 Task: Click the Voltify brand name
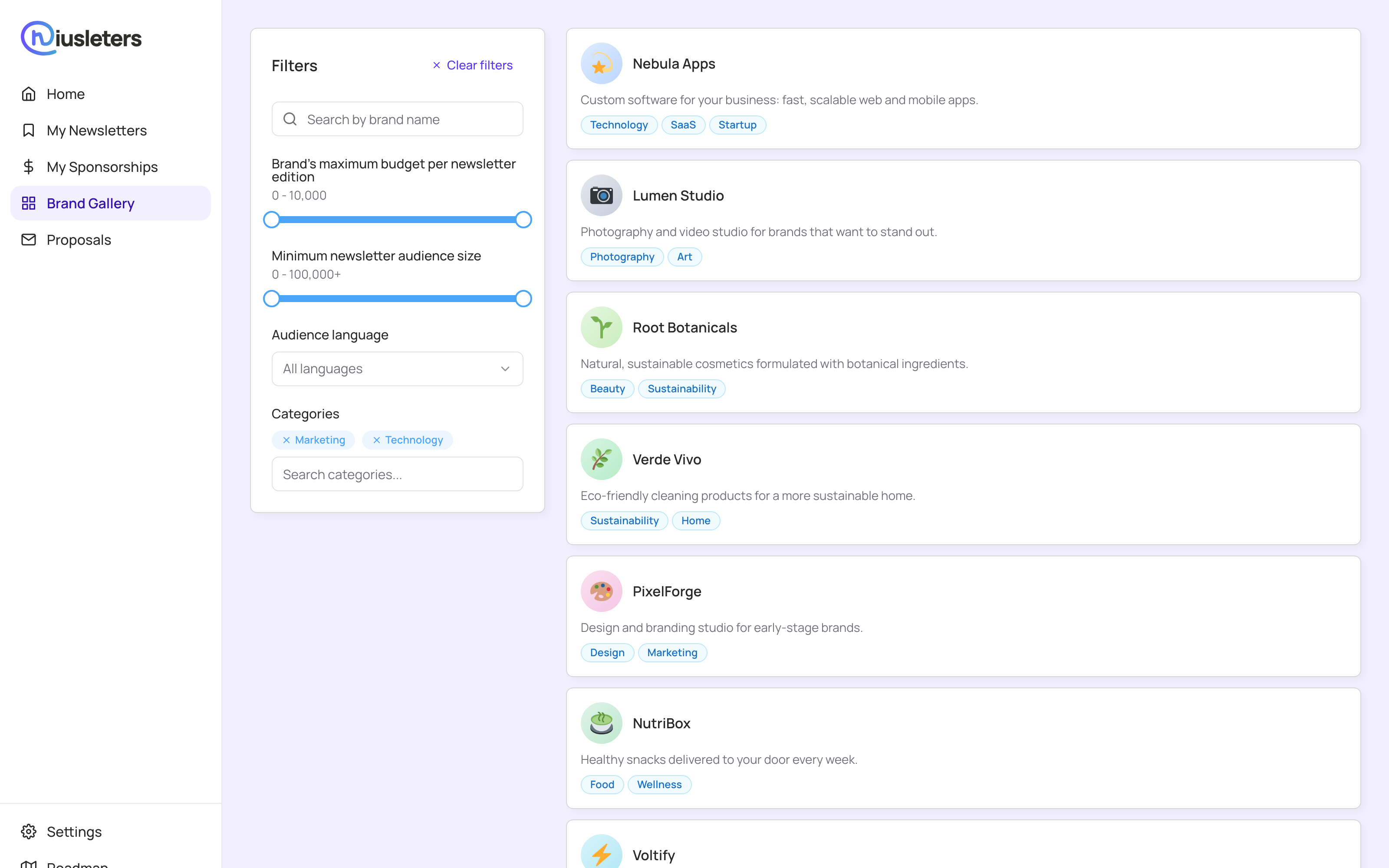tap(654, 855)
